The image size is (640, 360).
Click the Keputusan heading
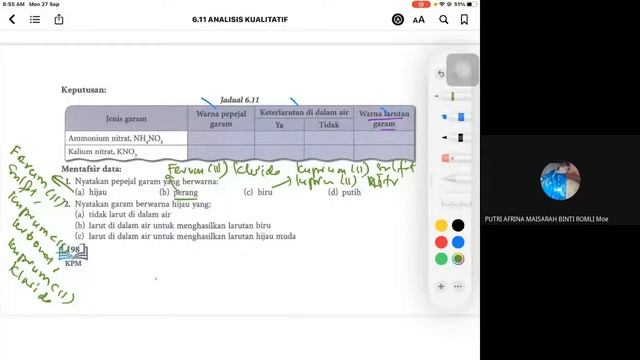(x=84, y=90)
